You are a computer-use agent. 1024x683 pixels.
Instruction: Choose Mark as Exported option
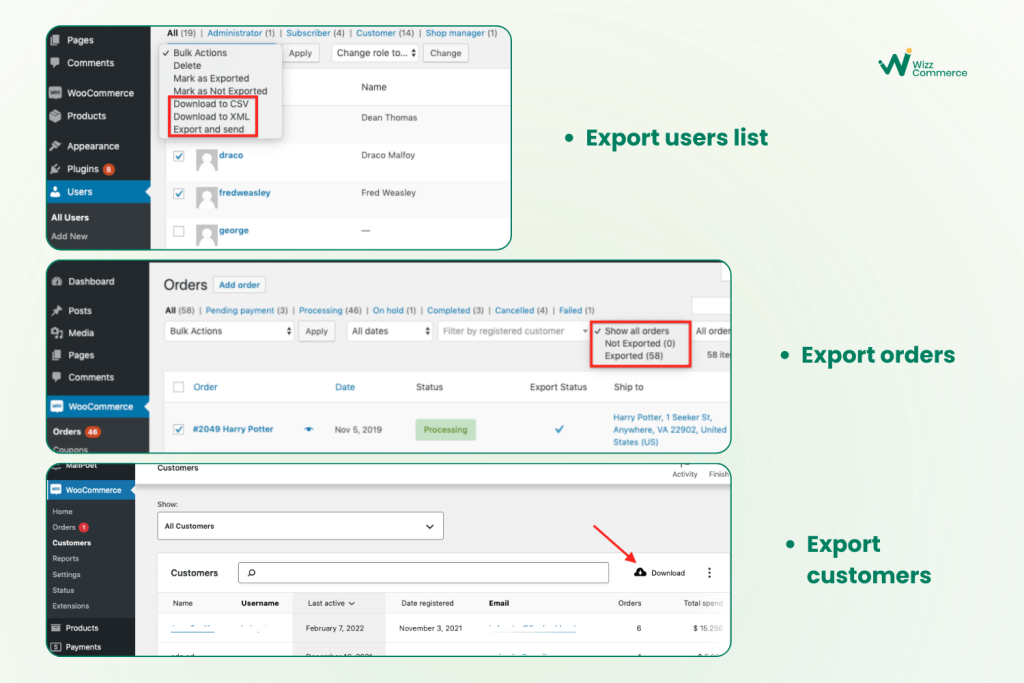pyautogui.click(x=211, y=78)
